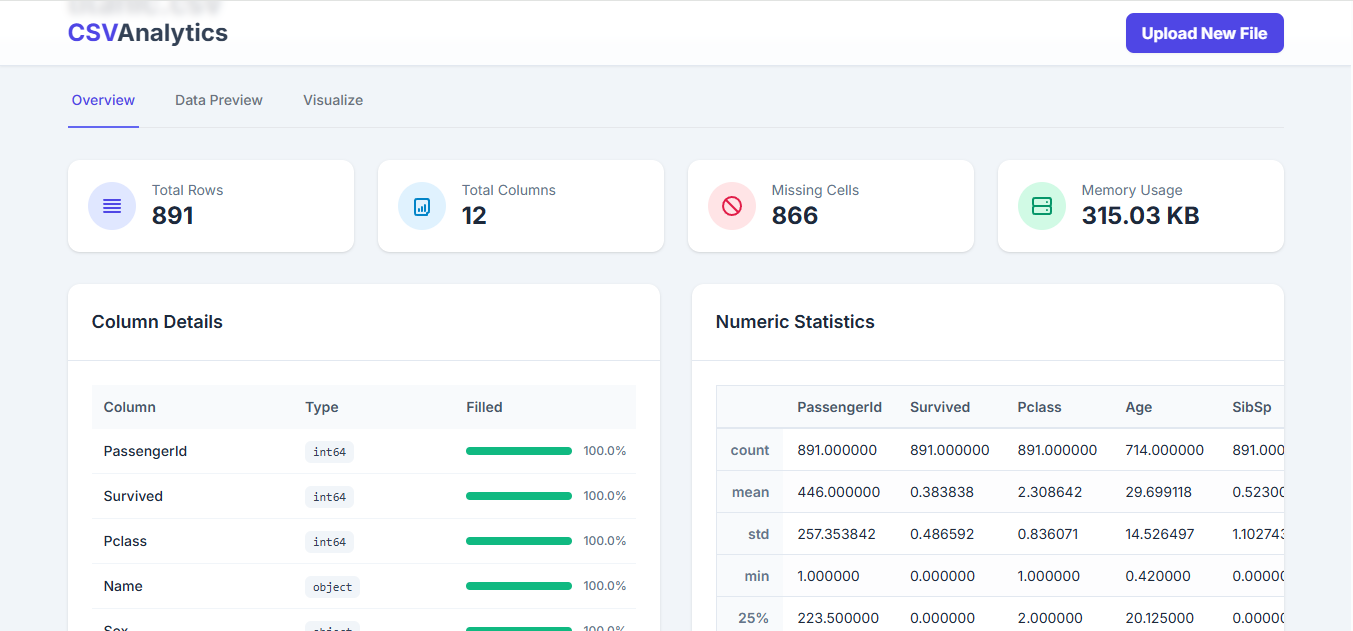Click the Age std value 14.526497
This screenshot has width=1353, height=631.
[1159, 534]
